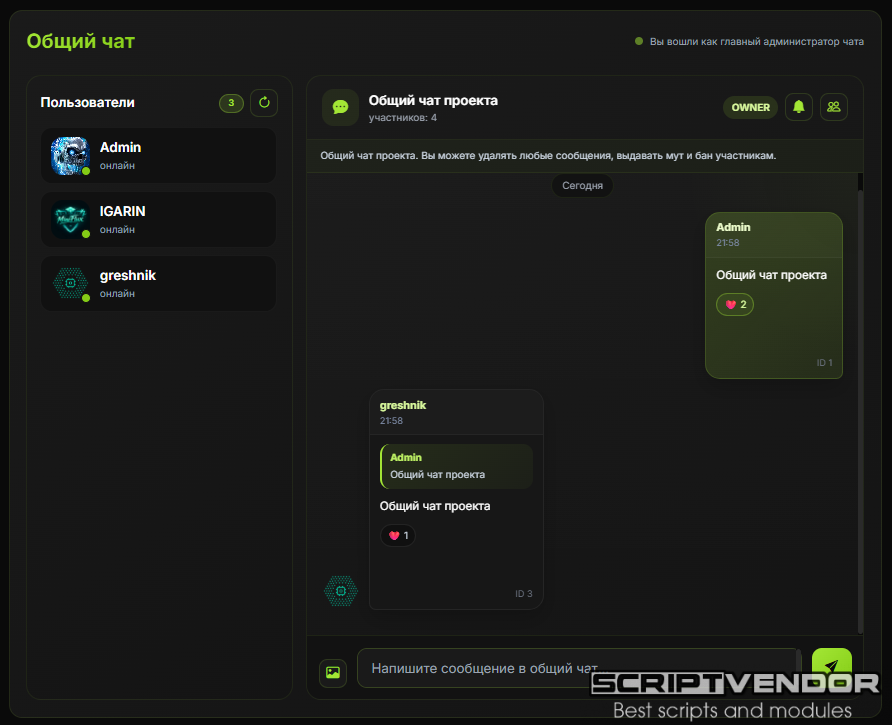Select greshnik in the users list
This screenshot has height=725, width=892.
tap(158, 283)
